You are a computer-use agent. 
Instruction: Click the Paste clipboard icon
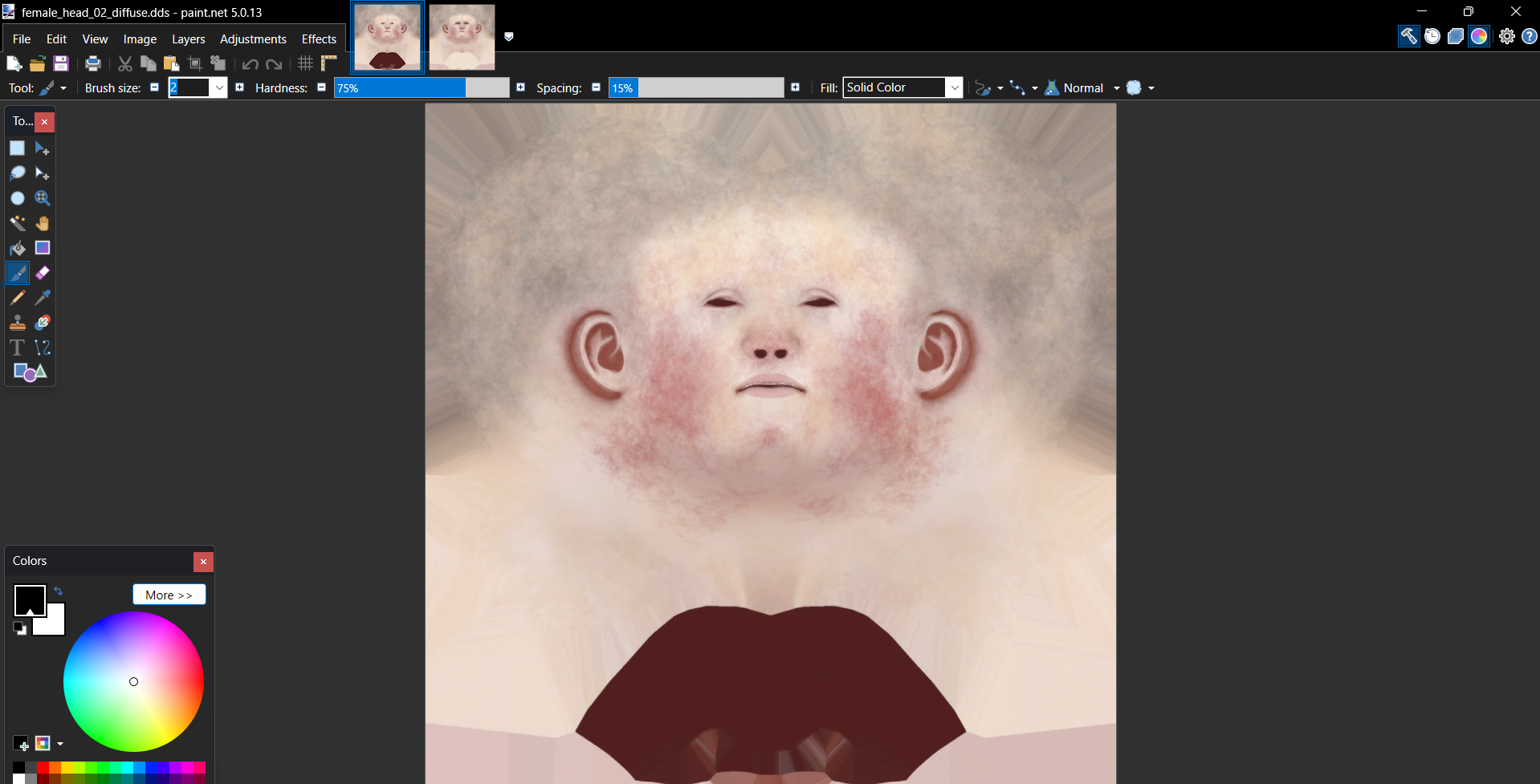click(x=171, y=63)
